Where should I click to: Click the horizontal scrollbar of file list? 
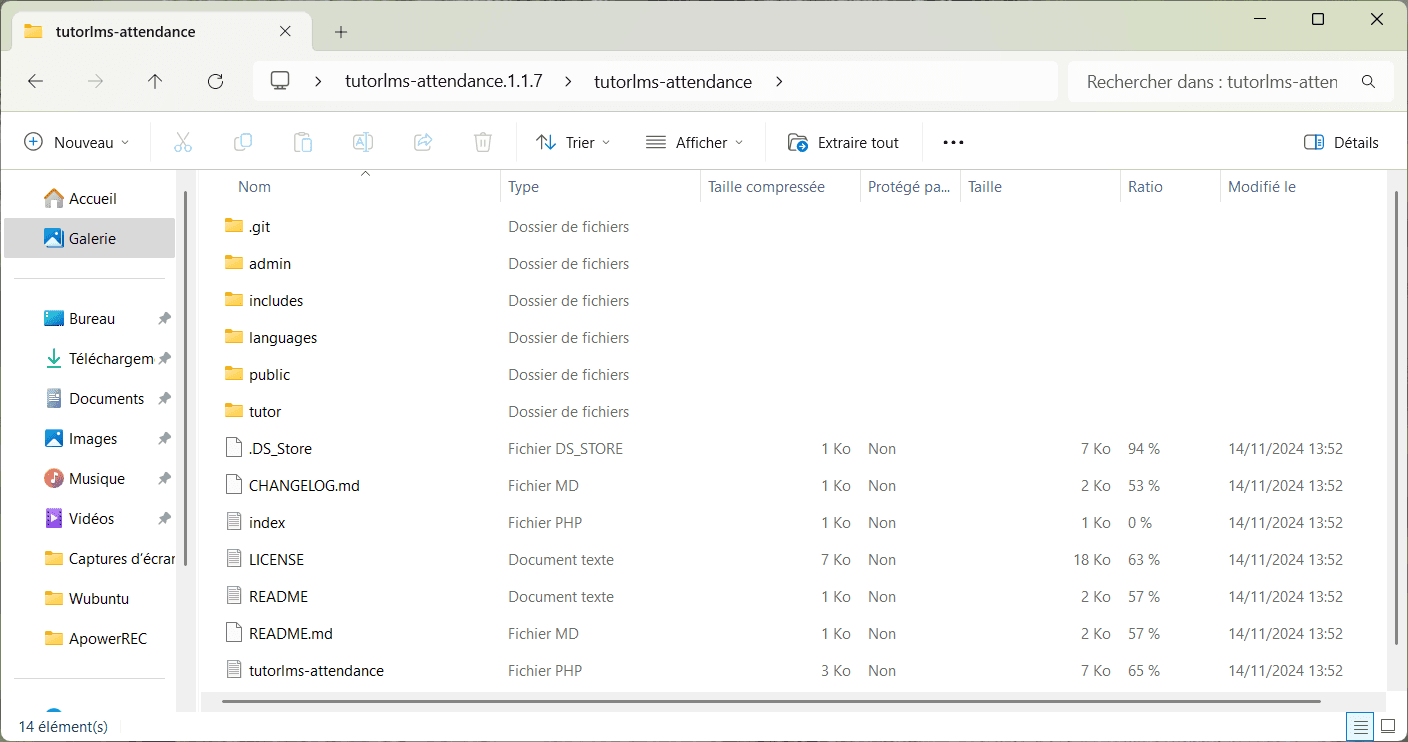(771, 701)
